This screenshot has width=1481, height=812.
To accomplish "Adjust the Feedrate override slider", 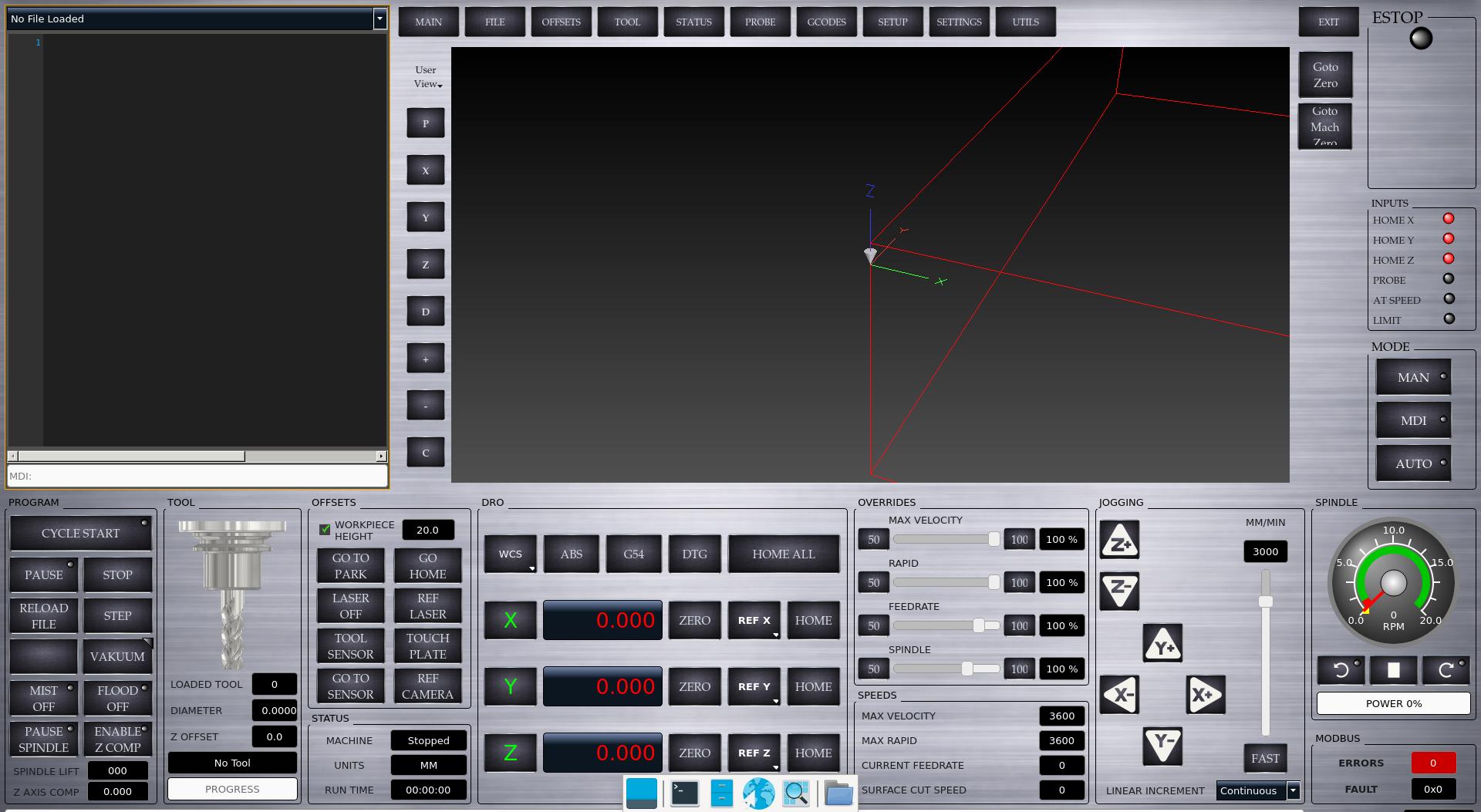I will (x=978, y=625).
